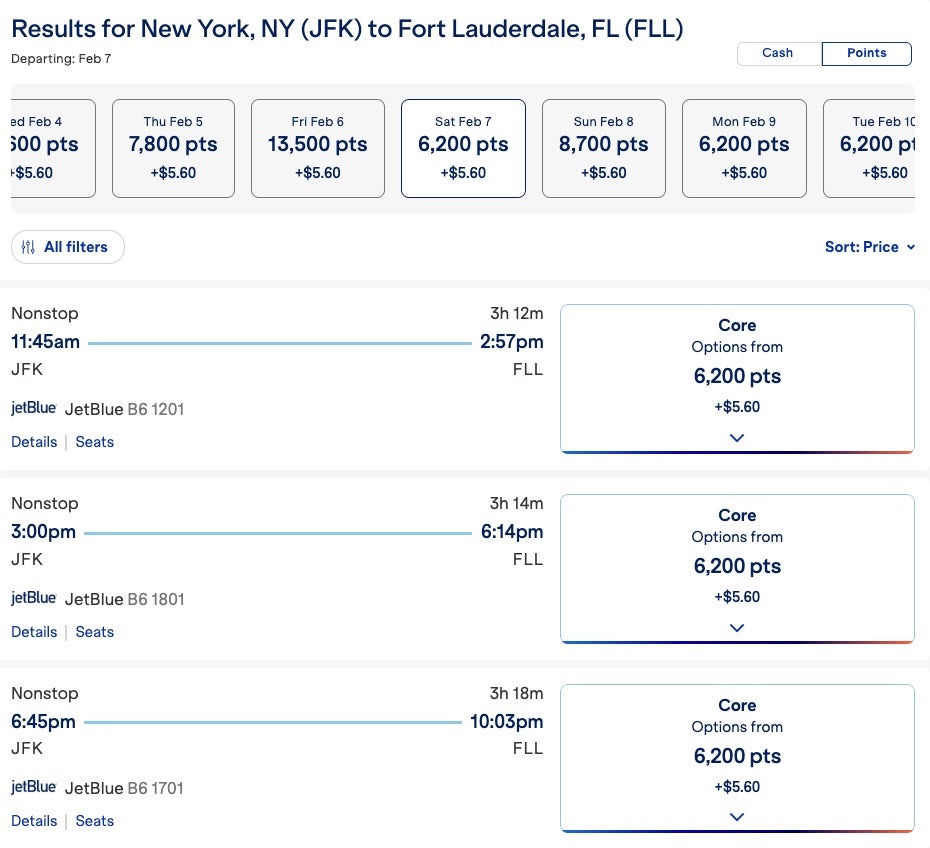This screenshot has height=848, width=930.
Task: Open Details for flight B6 1201
Action: [x=34, y=442]
